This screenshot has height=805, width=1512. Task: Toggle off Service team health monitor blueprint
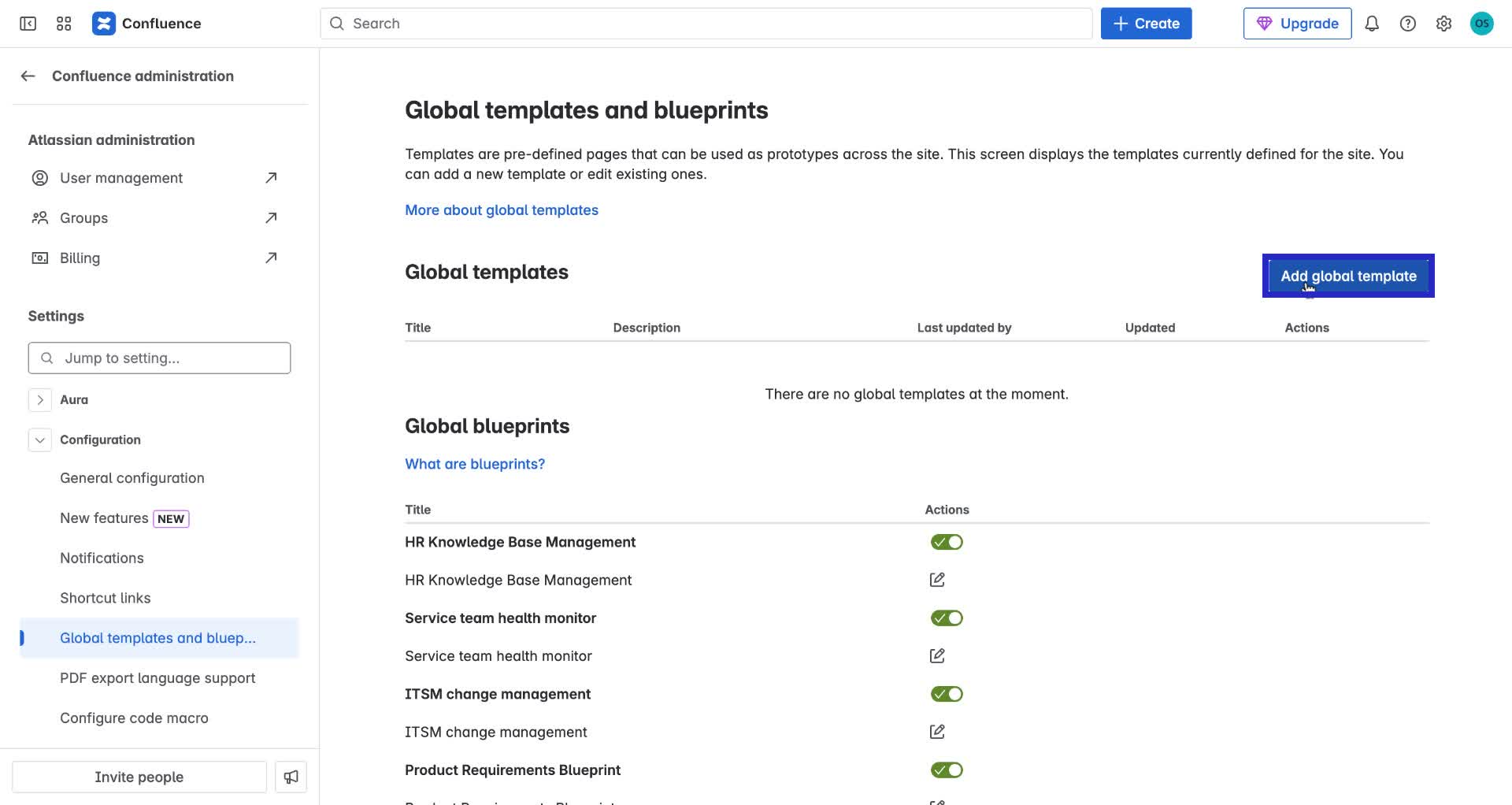point(946,618)
